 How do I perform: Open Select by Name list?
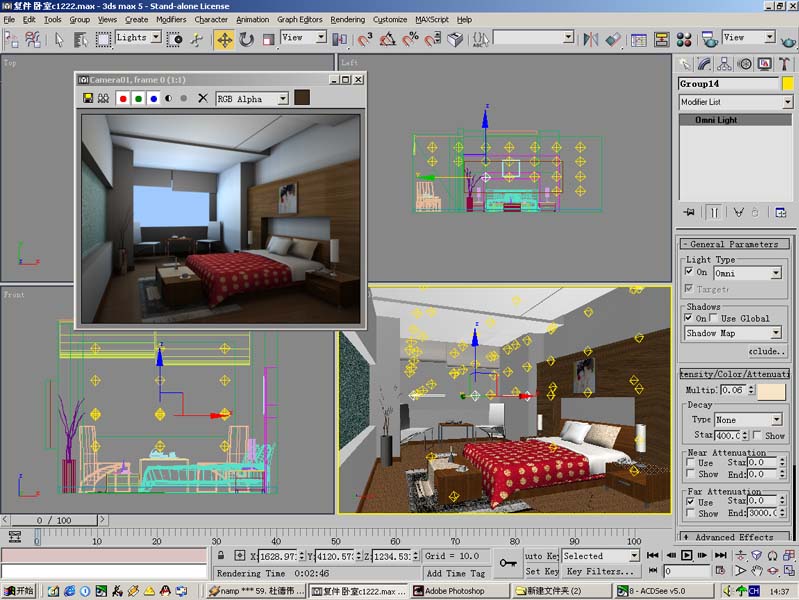coord(80,39)
